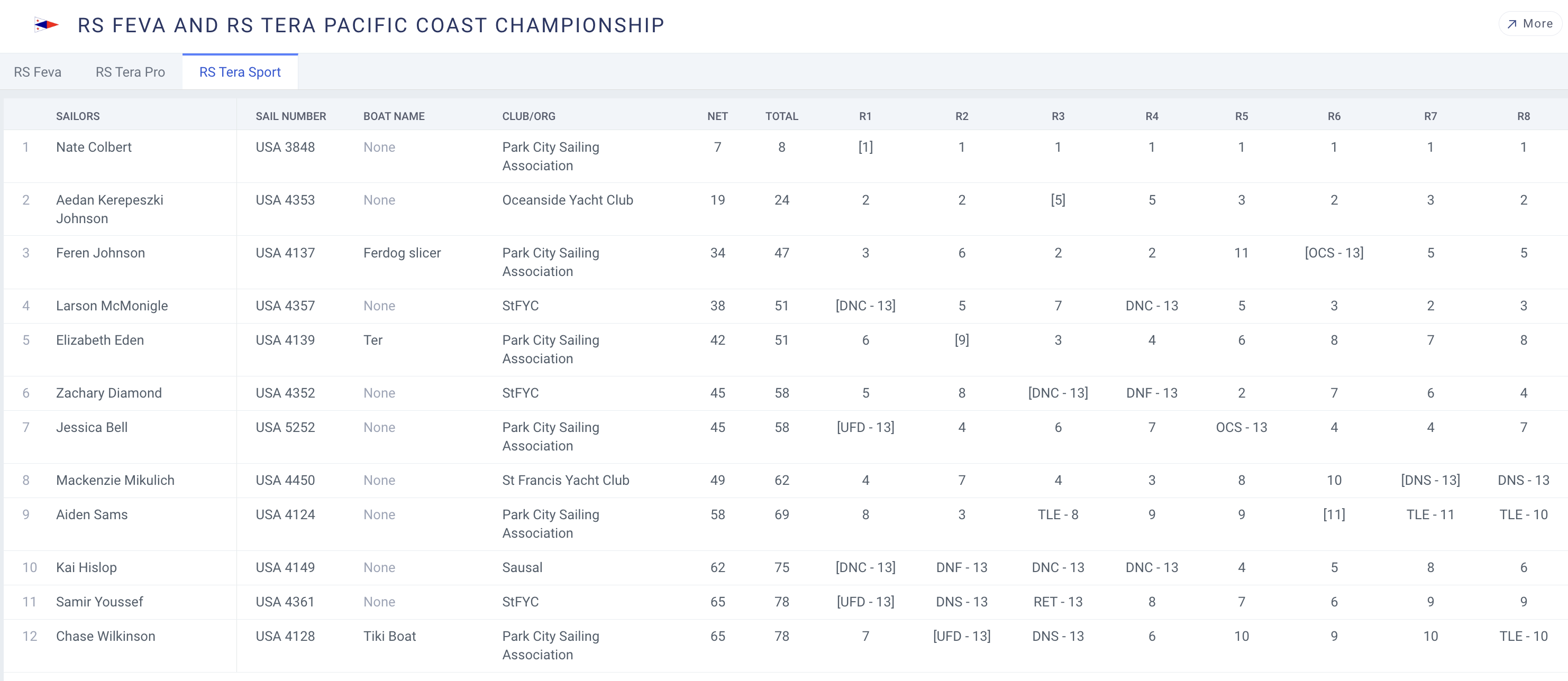Open the RS Tera Pro tab
The width and height of the screenshot is (1568, 681).
click(x=130, y=72)
